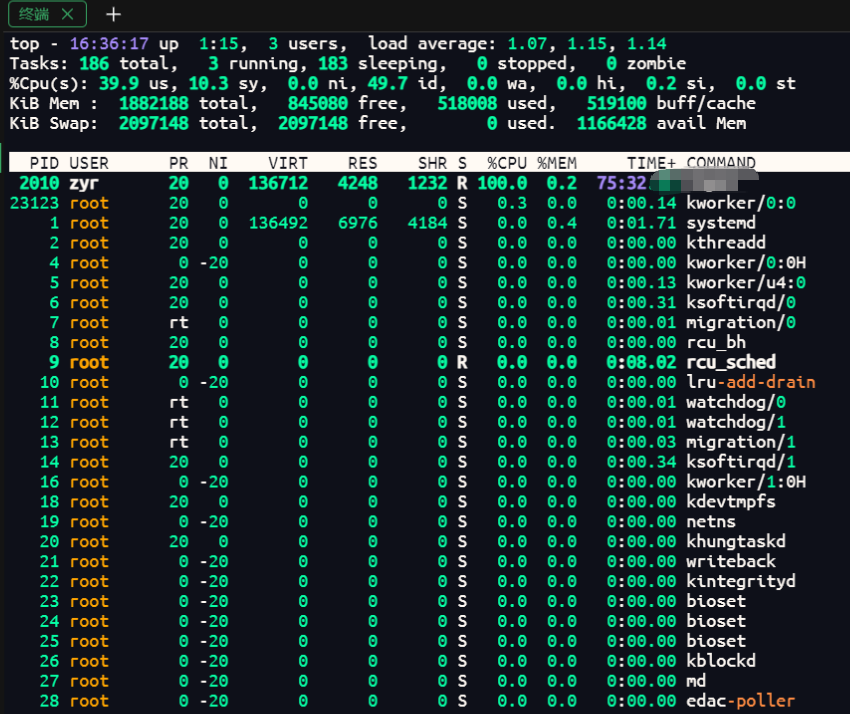Click the edac-poller command entry
The height and width of the screenshot is (714, 850).
pyautogui.click(x=740, y=701)
